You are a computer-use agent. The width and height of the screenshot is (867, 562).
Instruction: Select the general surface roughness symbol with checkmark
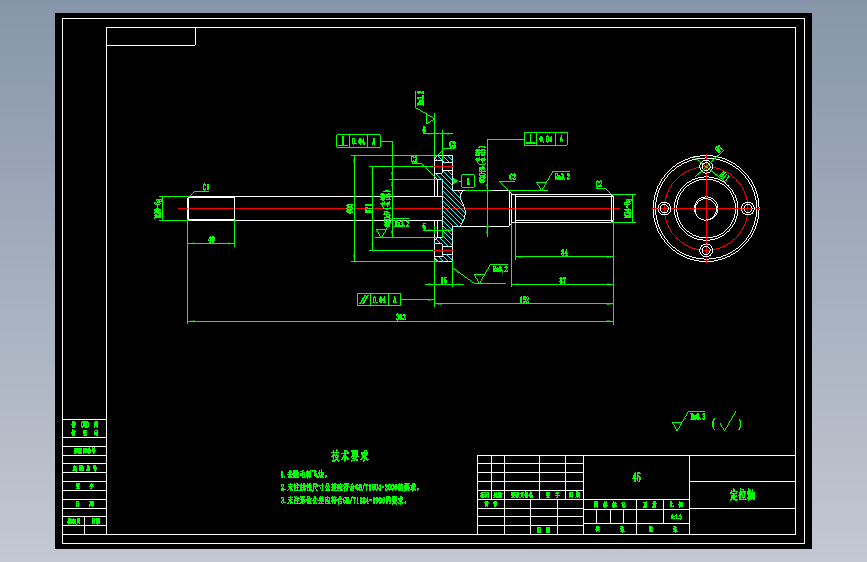(707, 422)
